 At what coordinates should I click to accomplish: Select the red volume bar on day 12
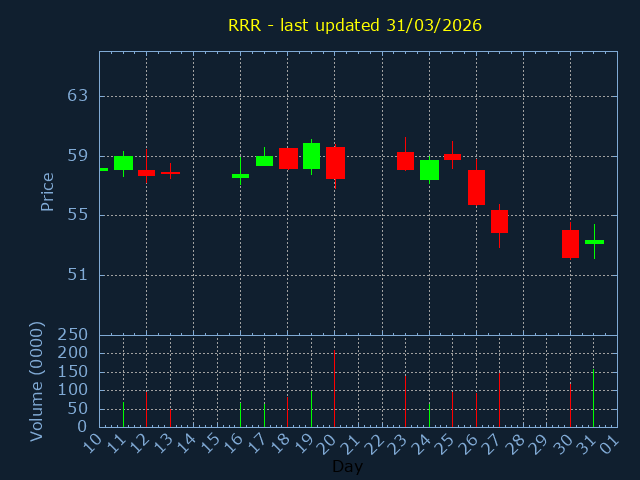click(146, 408)
